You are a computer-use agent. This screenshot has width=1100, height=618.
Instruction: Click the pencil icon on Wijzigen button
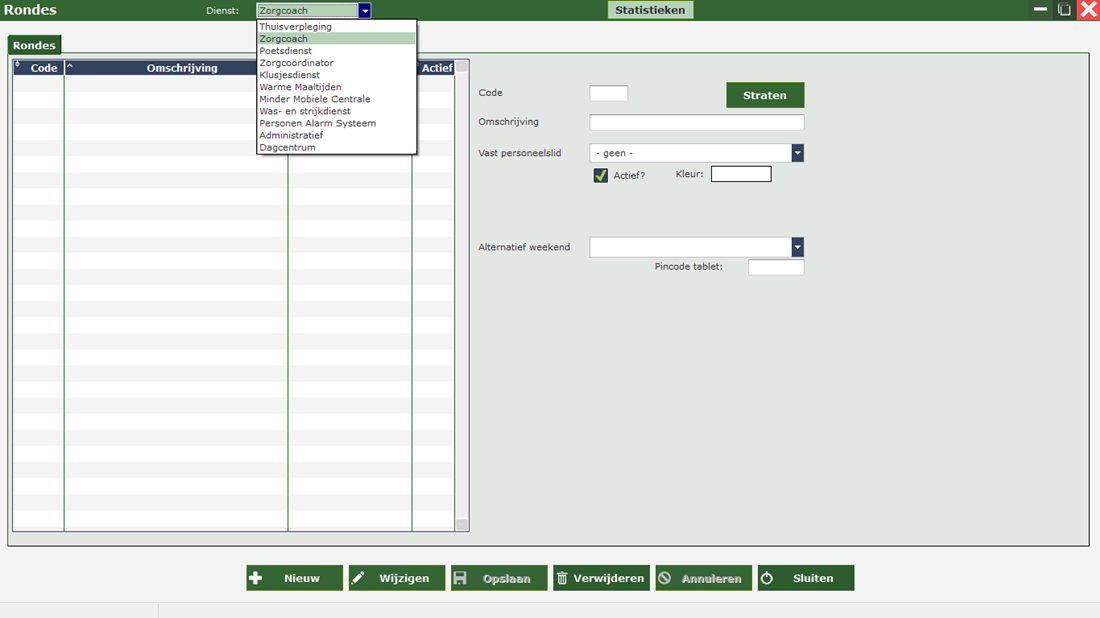click(x=358, y=578)
